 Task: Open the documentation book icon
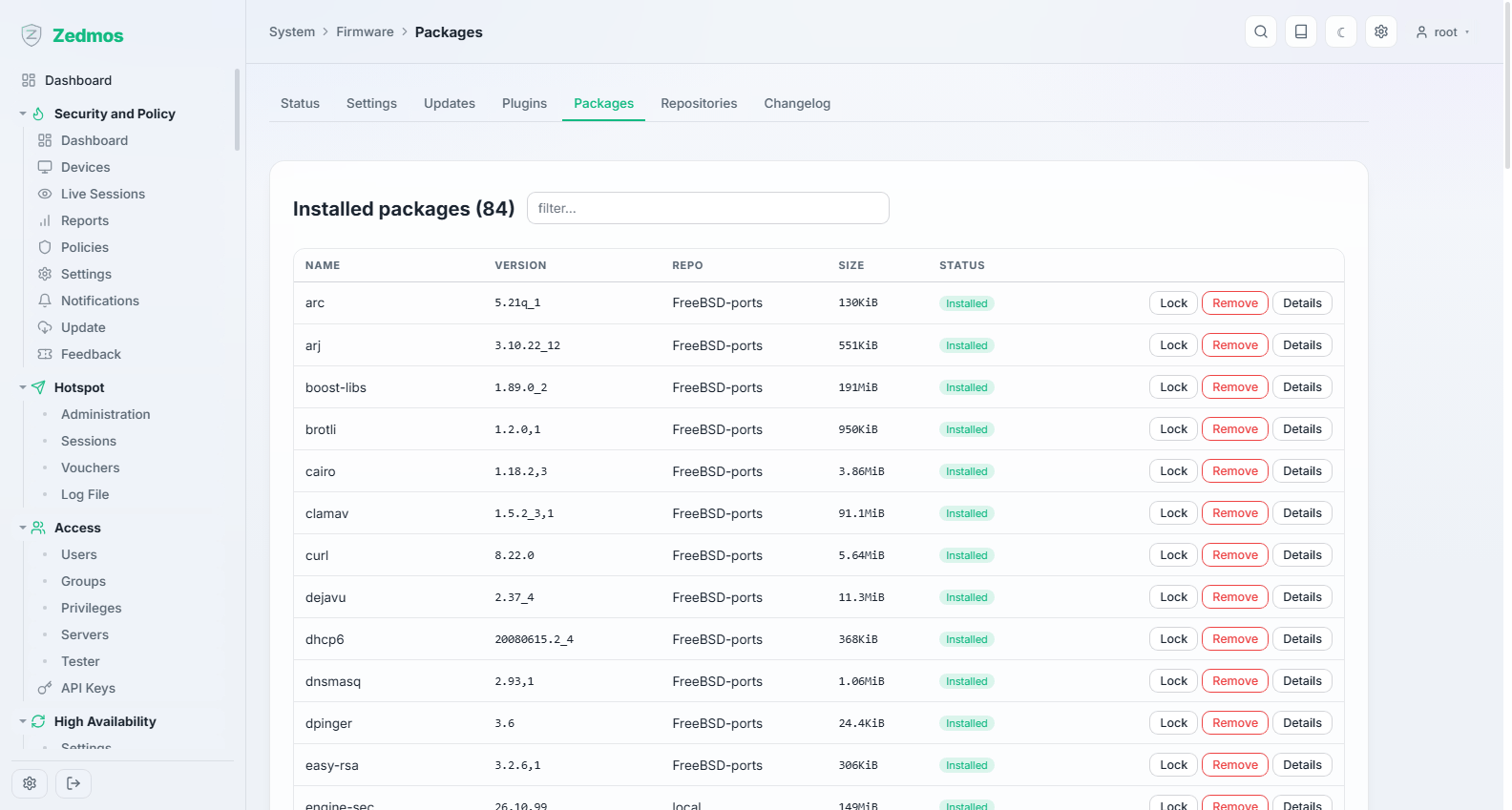1301,31
